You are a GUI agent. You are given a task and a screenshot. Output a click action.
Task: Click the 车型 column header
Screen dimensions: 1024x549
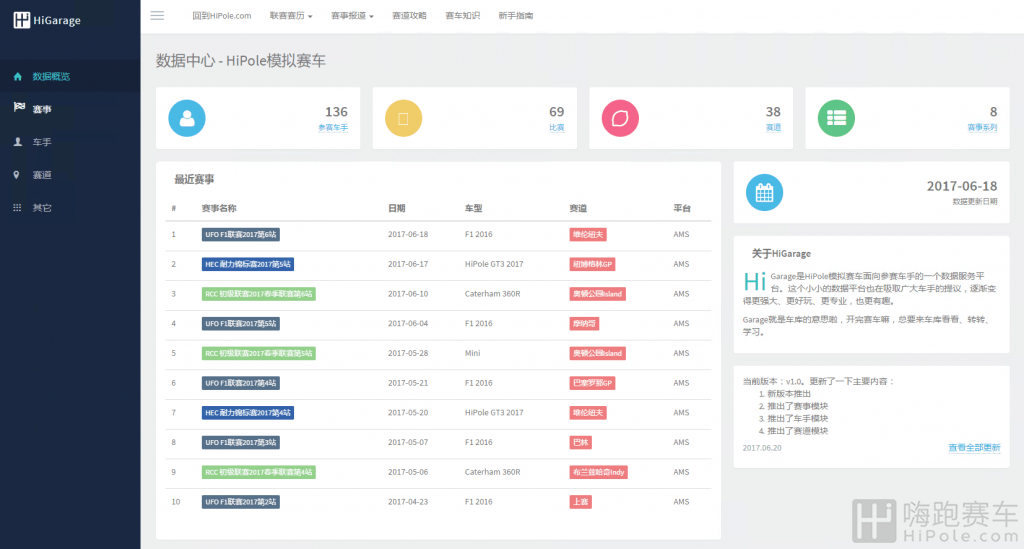coord(473,208)
